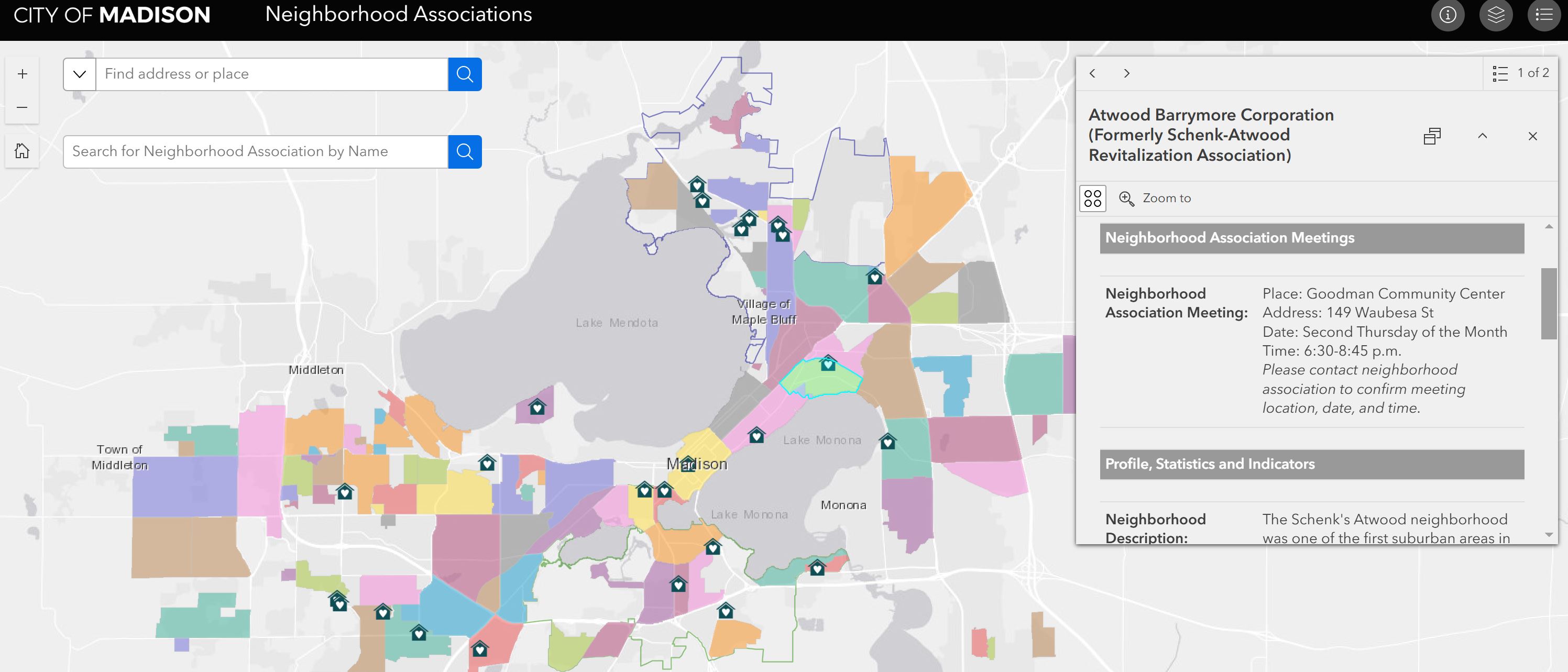The height and width of the screenshot is (672, 1568).
Task: Close the Atwood Barrymore popup
Action: pos(1532,136)
